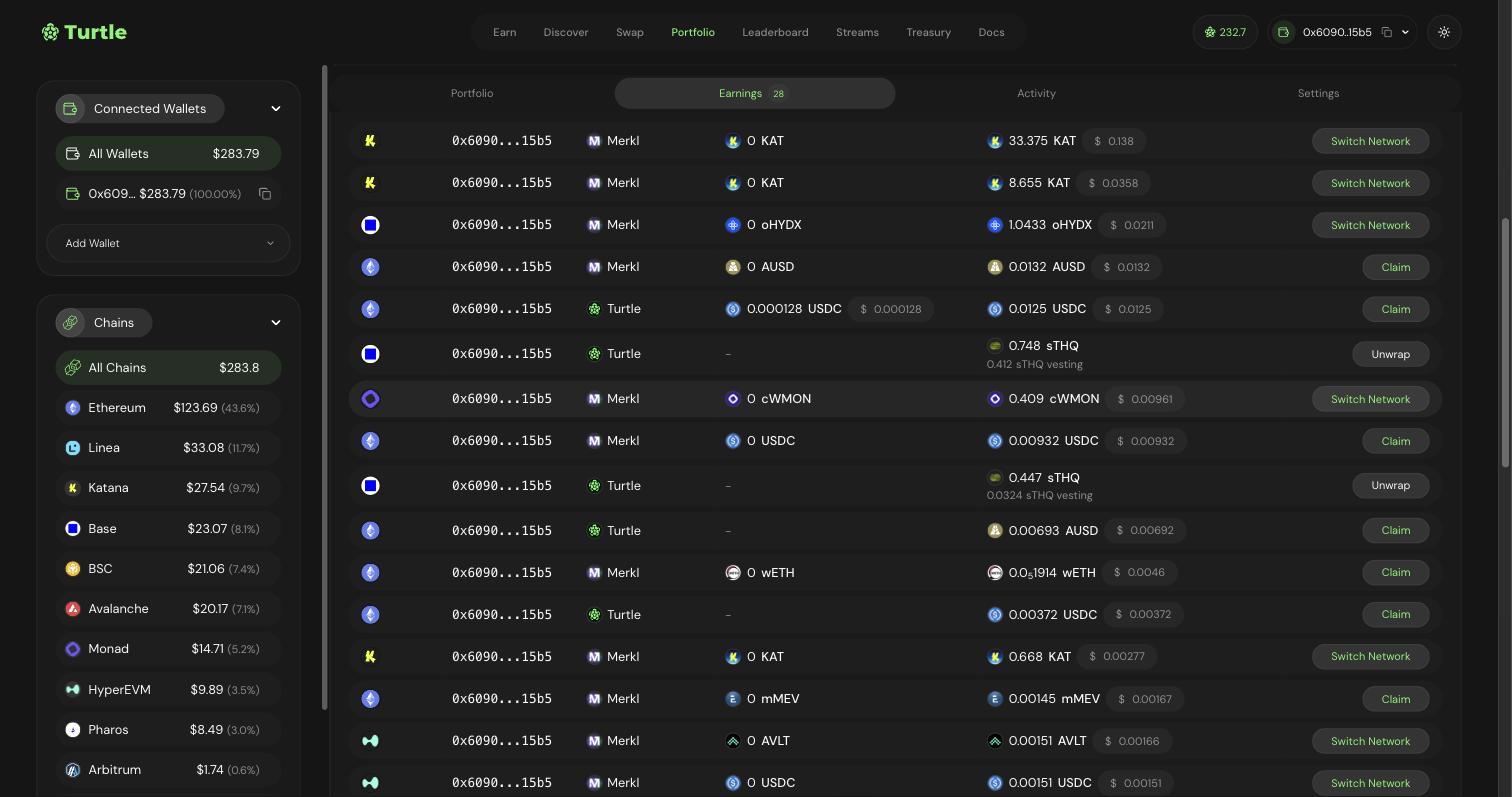Screen dimensions: 1512x797
Task: Navigate to Streams
Action: 857,32
